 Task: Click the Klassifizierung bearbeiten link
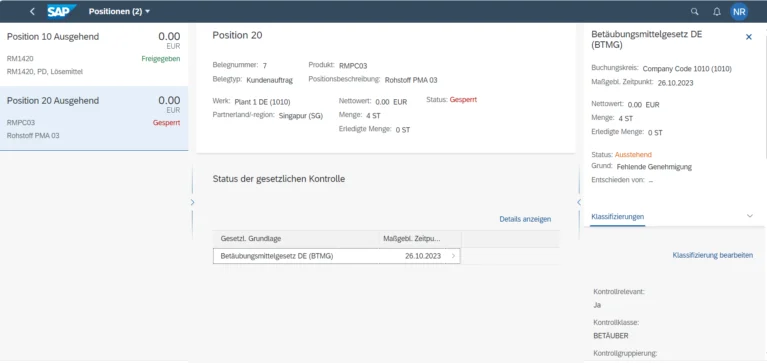click(713, 255)
